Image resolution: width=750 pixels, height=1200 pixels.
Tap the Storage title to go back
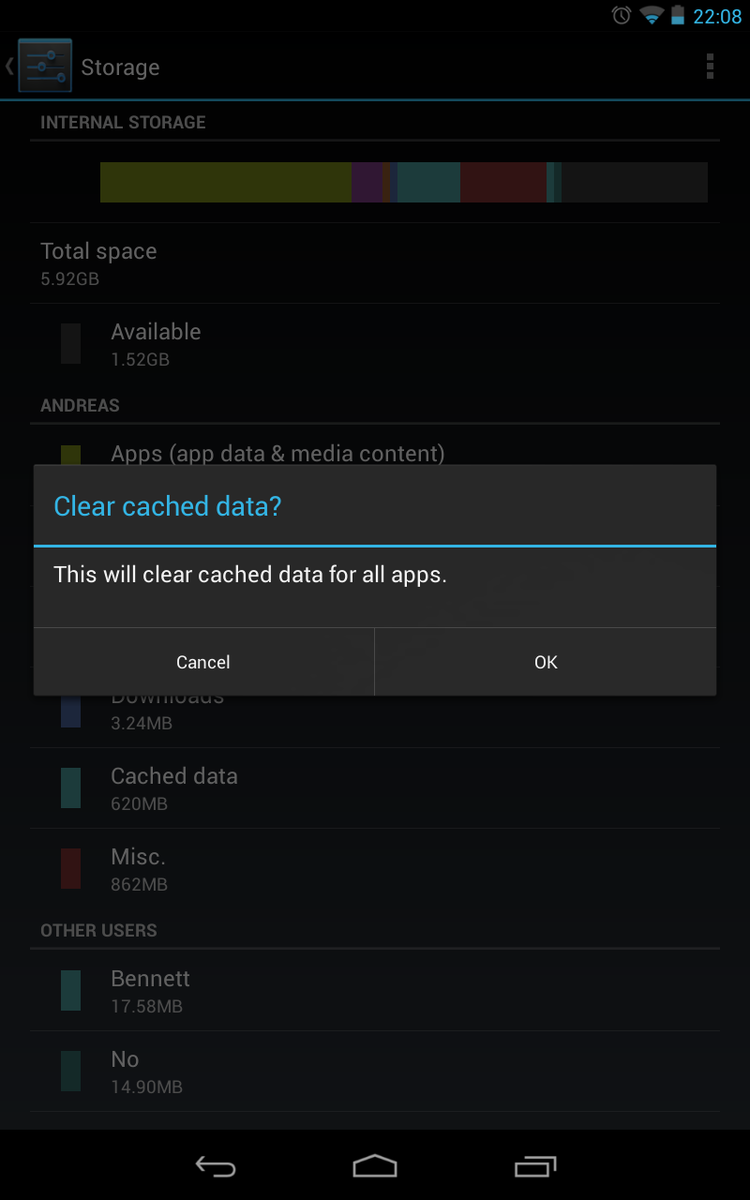120,67
